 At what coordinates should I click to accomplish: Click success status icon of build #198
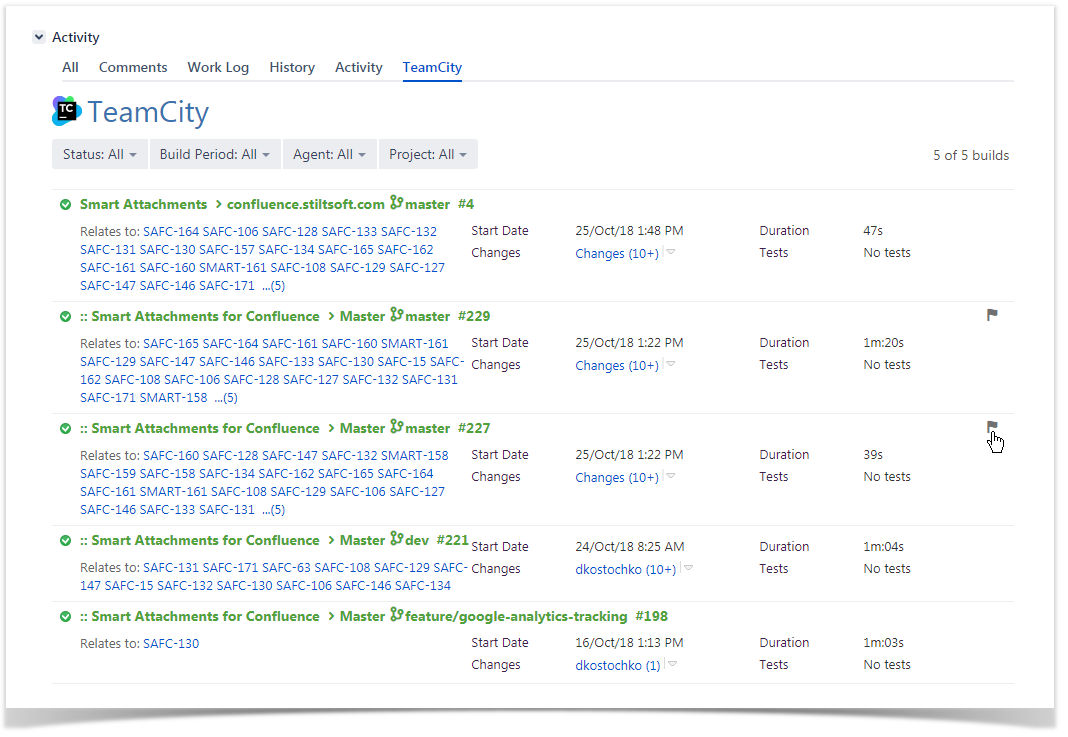pos(65,617)
